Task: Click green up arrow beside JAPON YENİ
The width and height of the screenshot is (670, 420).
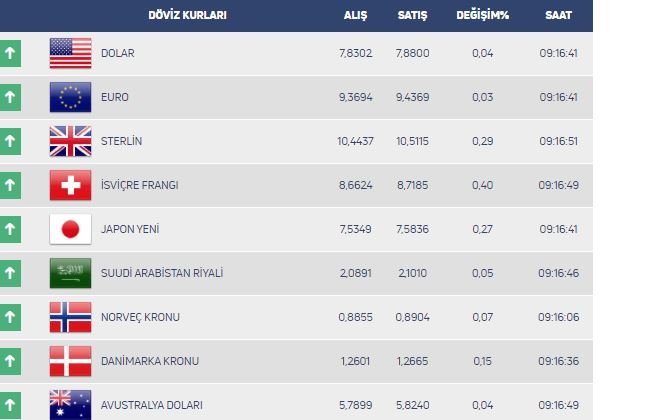Action: 10,229
